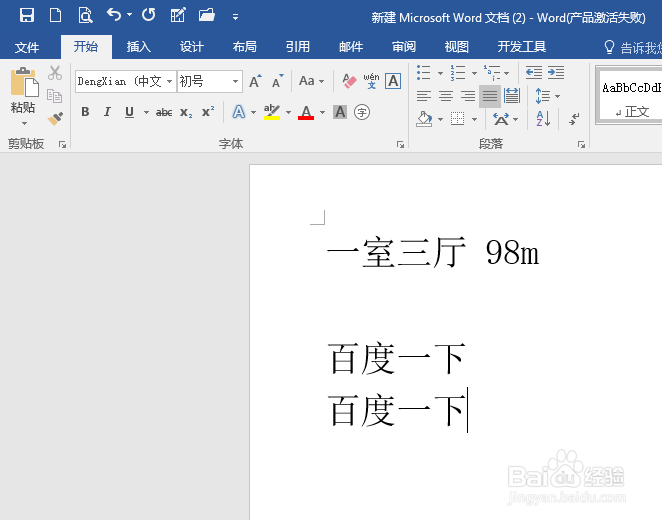Apply Distributed alignment
Viewport: 662px width, 520px height.
tap(512, 96)
